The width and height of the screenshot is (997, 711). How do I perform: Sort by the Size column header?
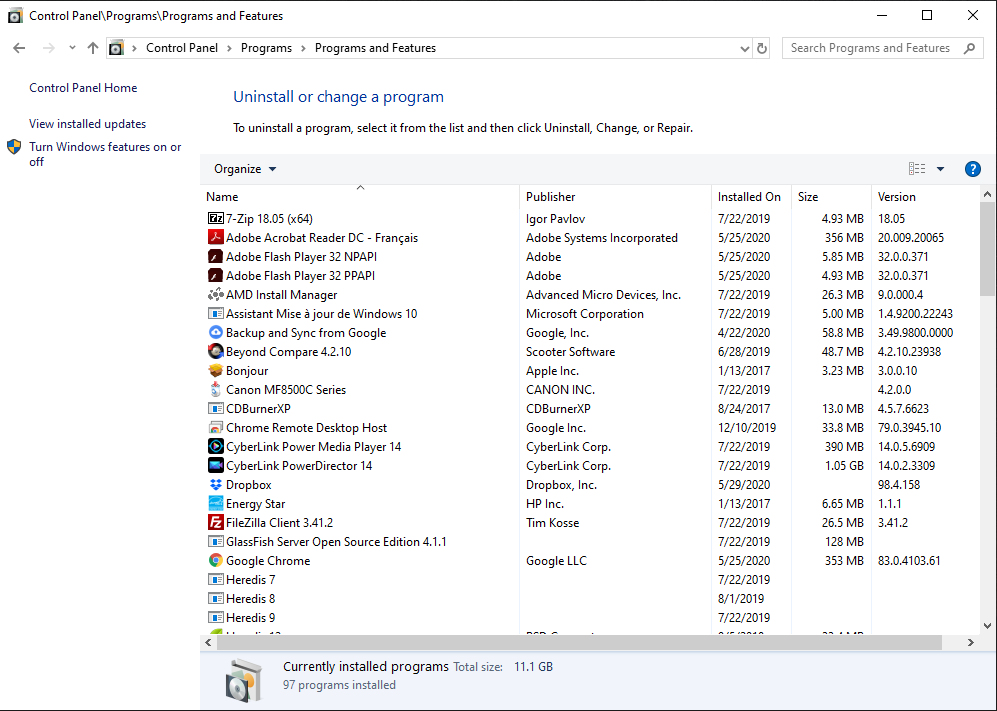pyautogui.click(x=831, y=197)
